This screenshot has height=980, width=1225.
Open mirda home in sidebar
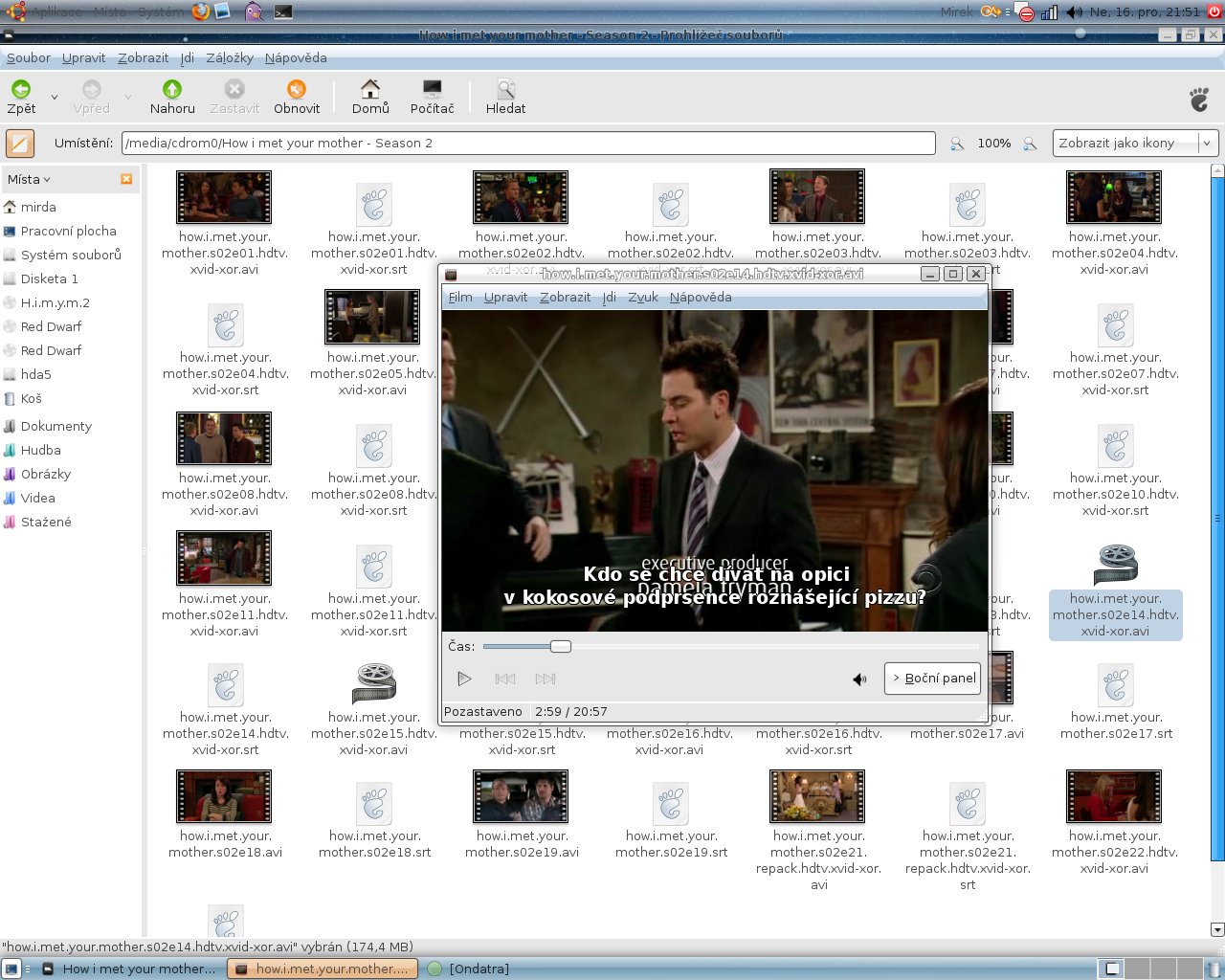click(38, 207)
